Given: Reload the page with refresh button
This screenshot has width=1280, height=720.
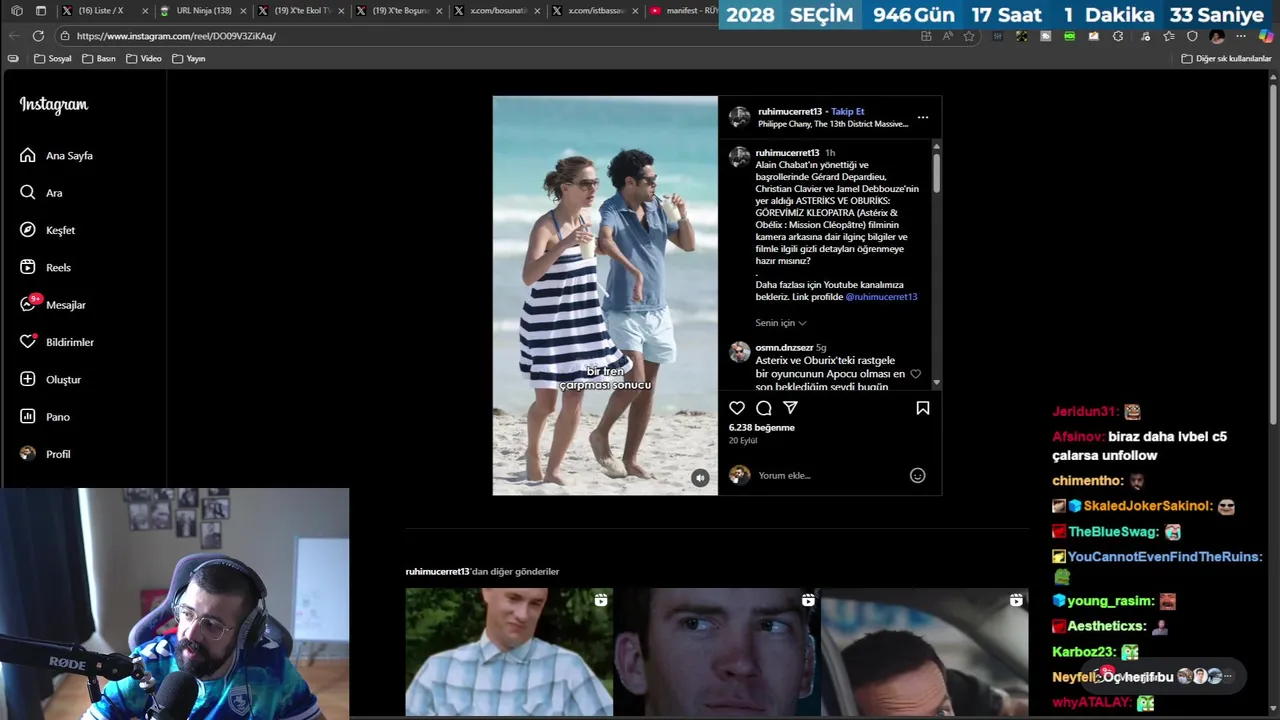Looking at the screenshot, I should [x=38, y=36].
